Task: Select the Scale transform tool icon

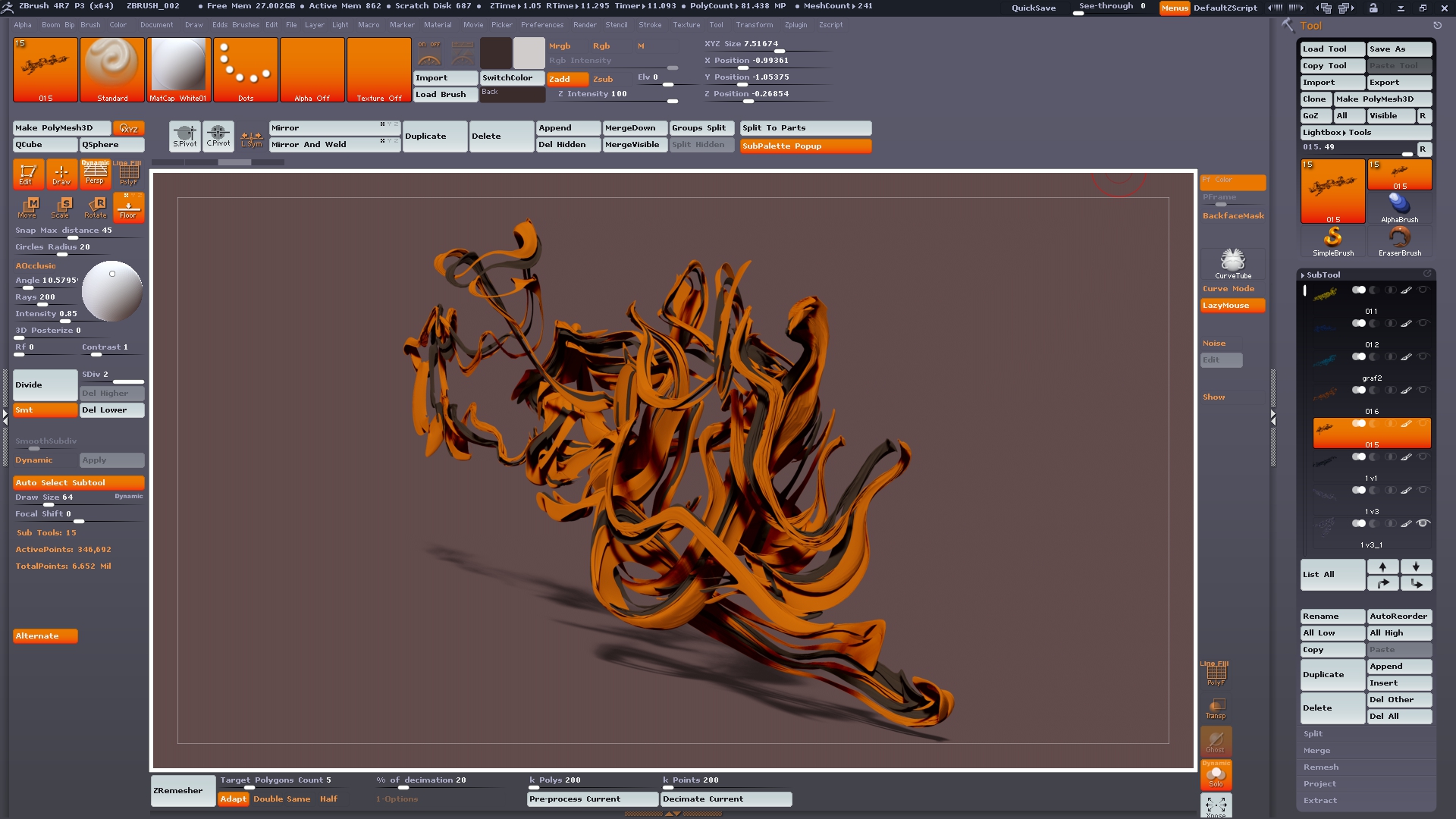Action: [x=61, y=207]
